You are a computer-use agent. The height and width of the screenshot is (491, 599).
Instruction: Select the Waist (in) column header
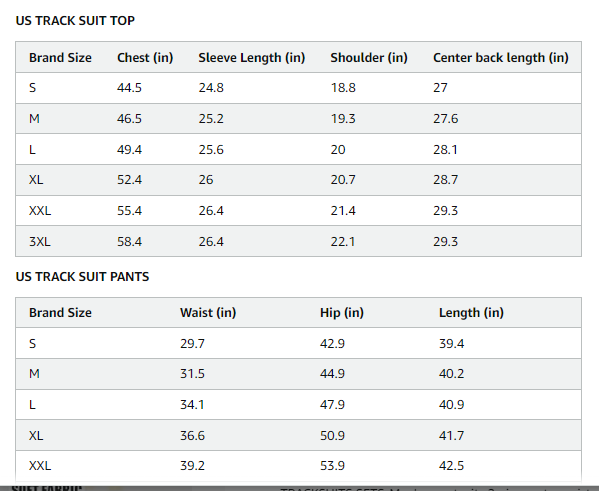(x=208, y=313)
